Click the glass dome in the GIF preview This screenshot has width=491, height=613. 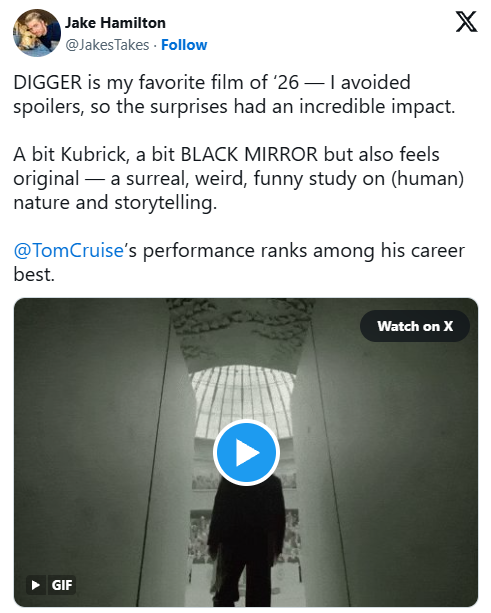(243, 399)
